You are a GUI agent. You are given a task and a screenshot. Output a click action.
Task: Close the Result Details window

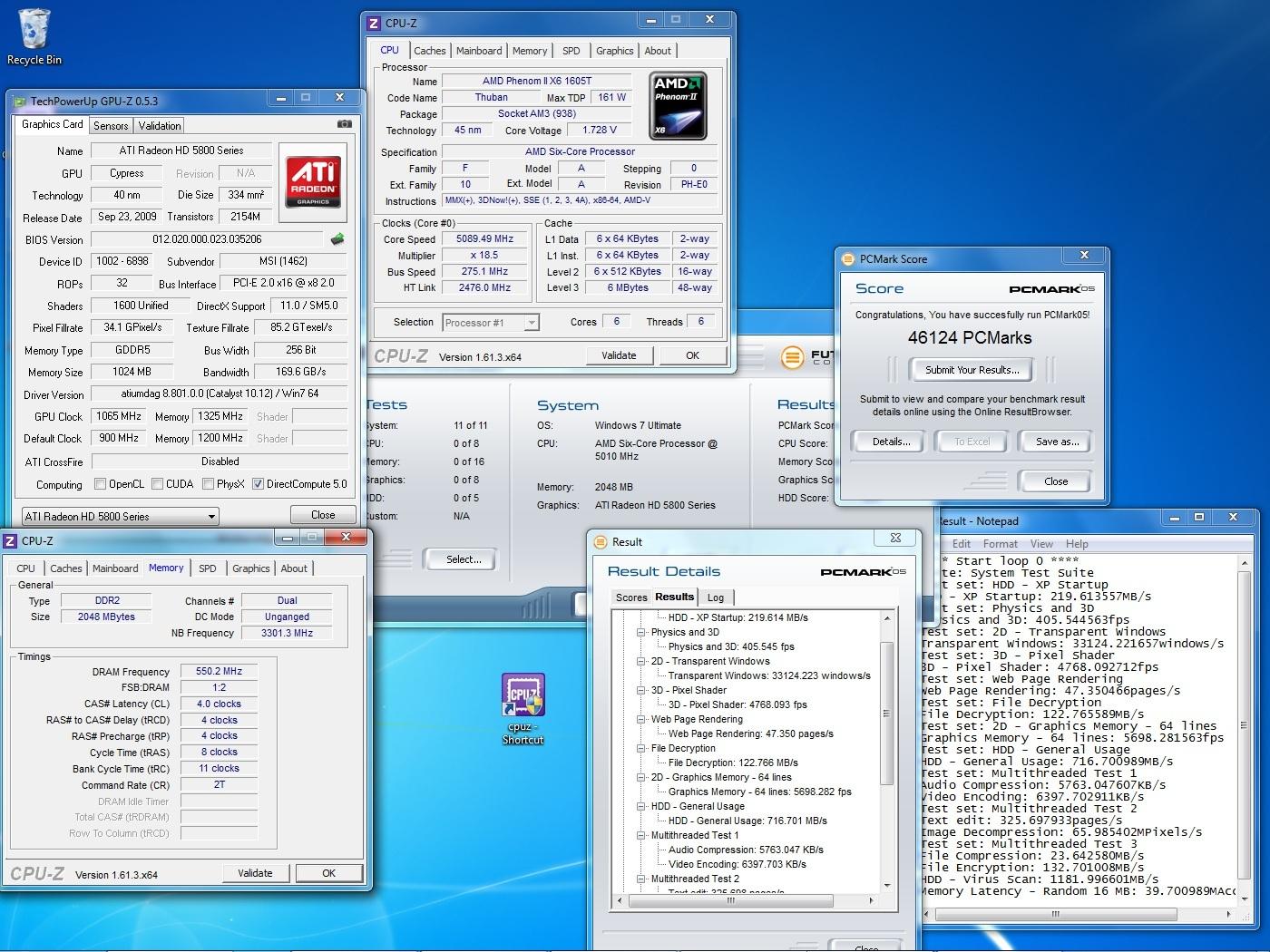point(894,539)
